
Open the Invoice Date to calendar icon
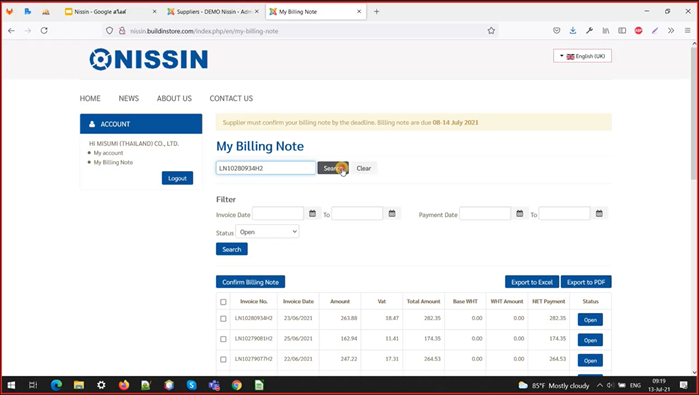coord(392,214)
